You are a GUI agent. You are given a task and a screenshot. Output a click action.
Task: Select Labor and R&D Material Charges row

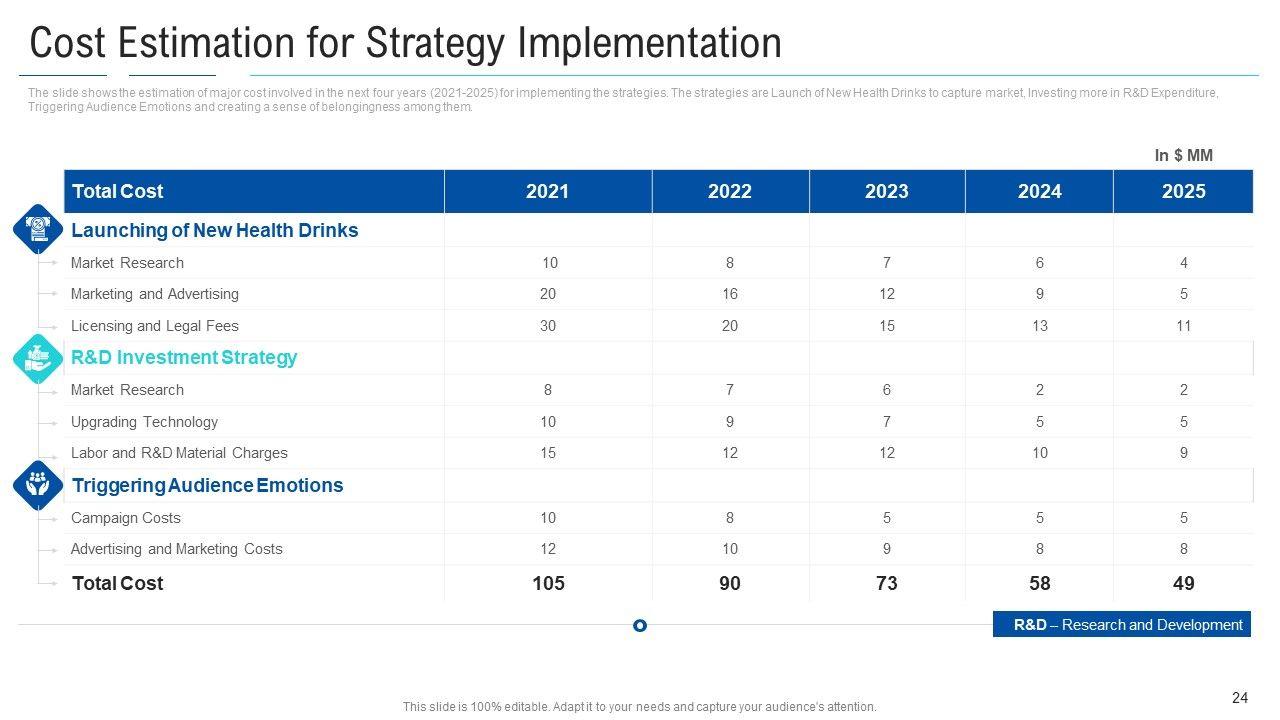pyautogui.click(x=658, y=453)
